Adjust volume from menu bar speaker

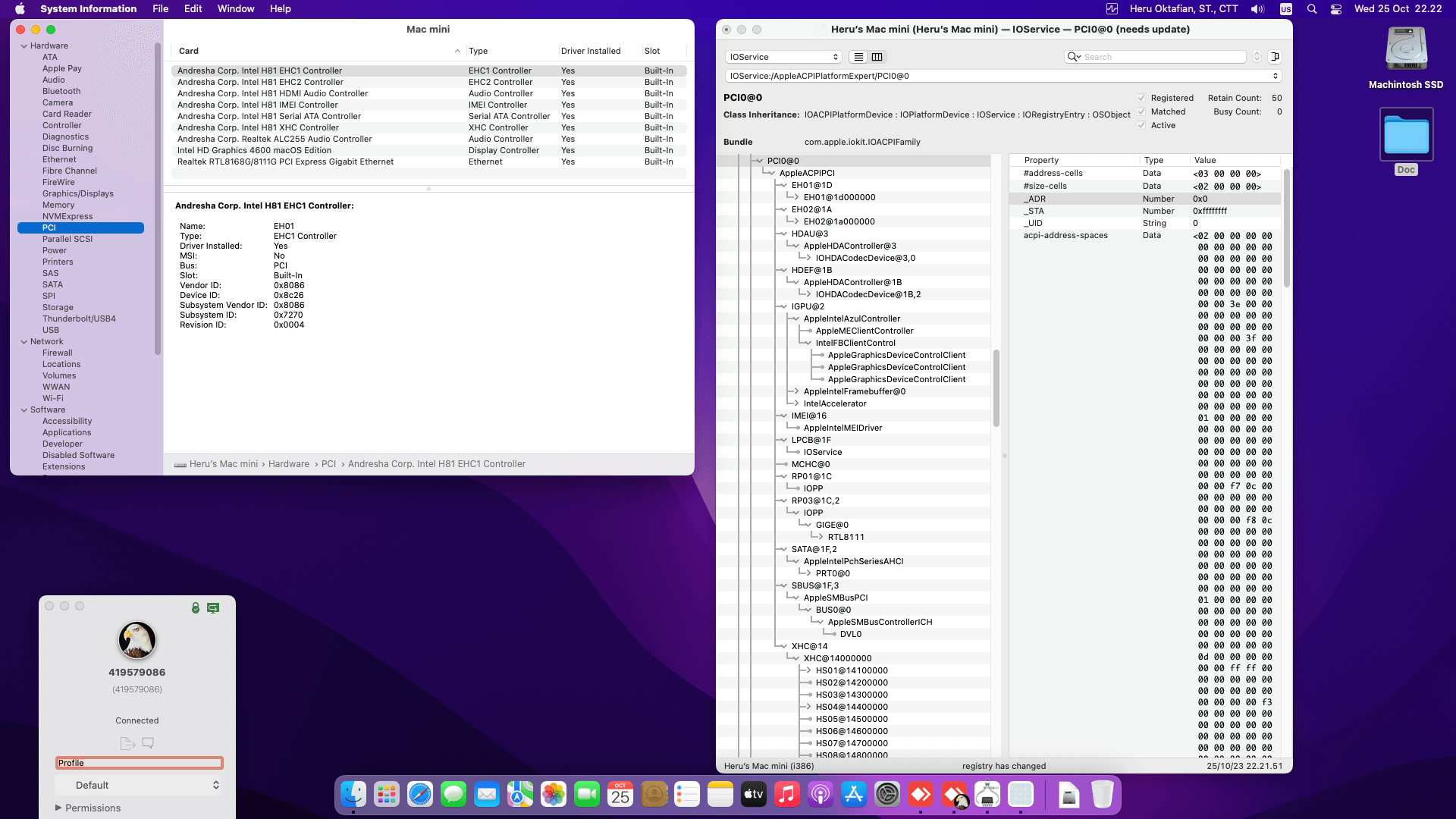pos(1257,9)
